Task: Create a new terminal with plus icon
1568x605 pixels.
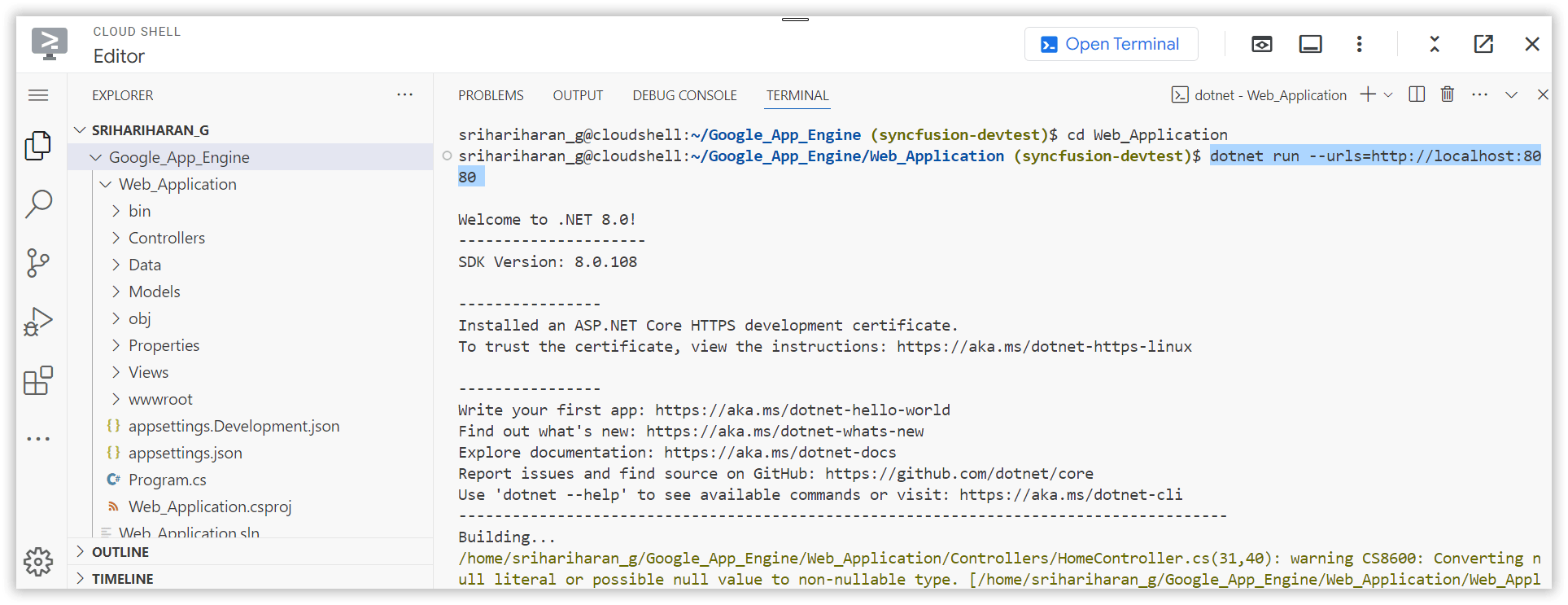Action: [1368, 94]
